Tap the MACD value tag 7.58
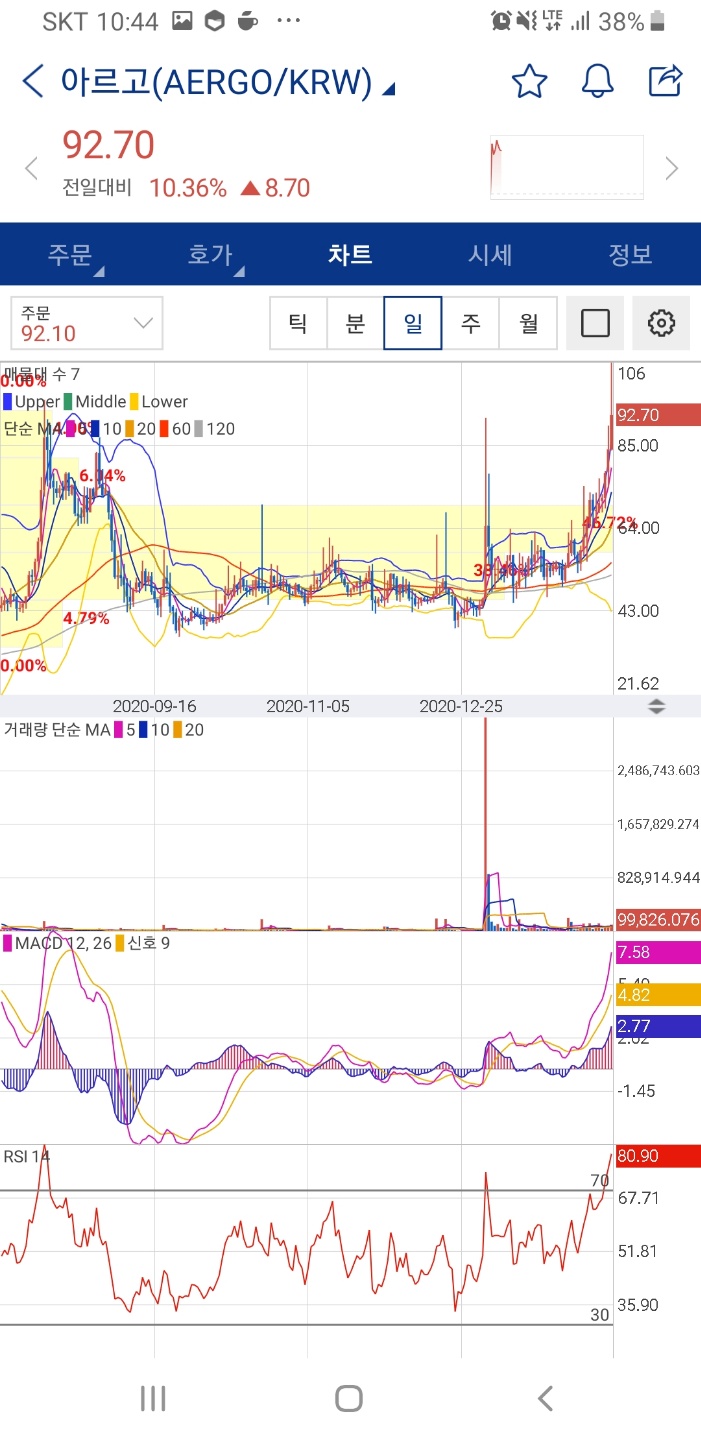The image size is (701, 1440). [657, 952]
